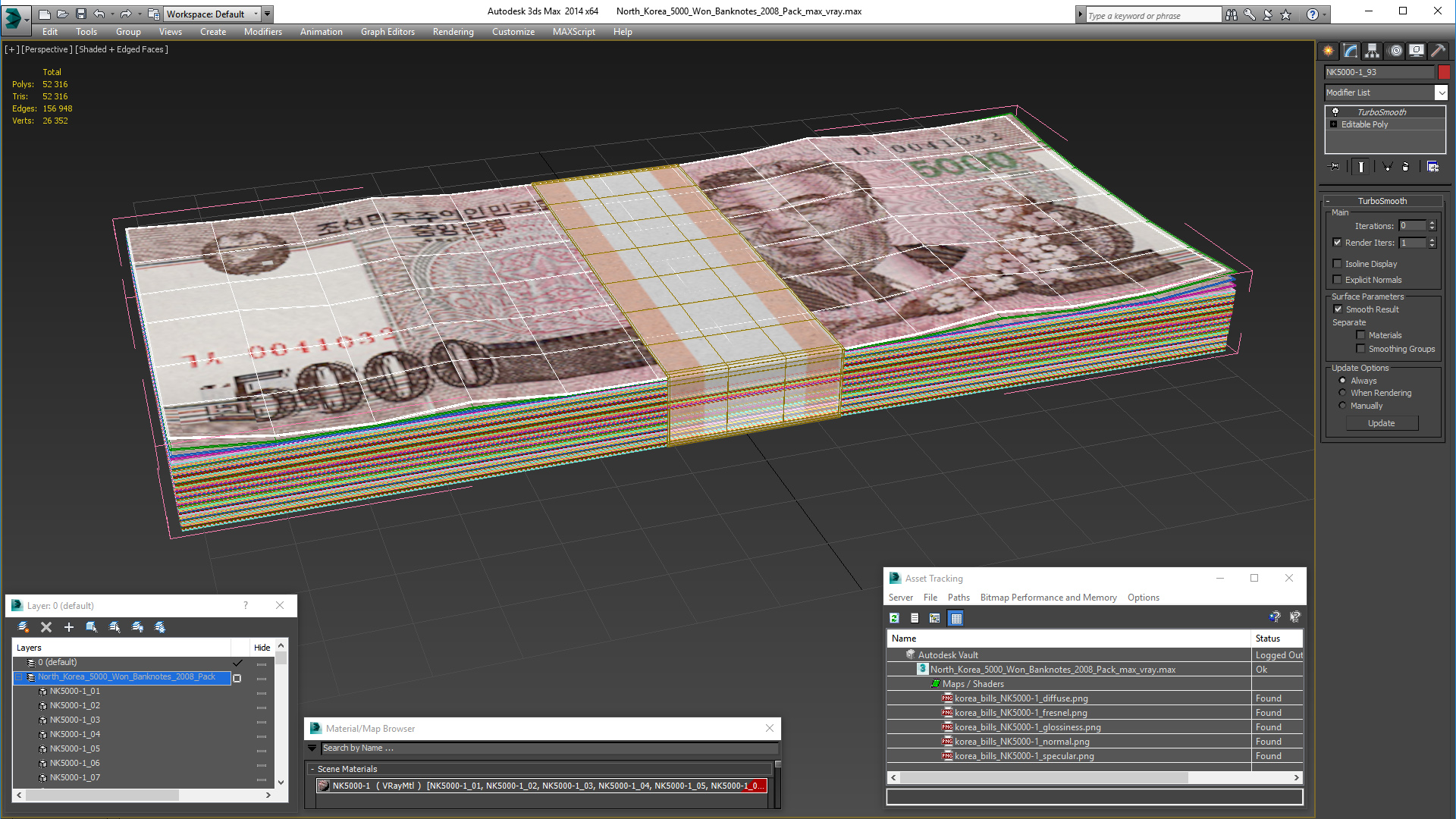
Task: Open Material/Map Browser options arrow
Action: click(312, 748)
